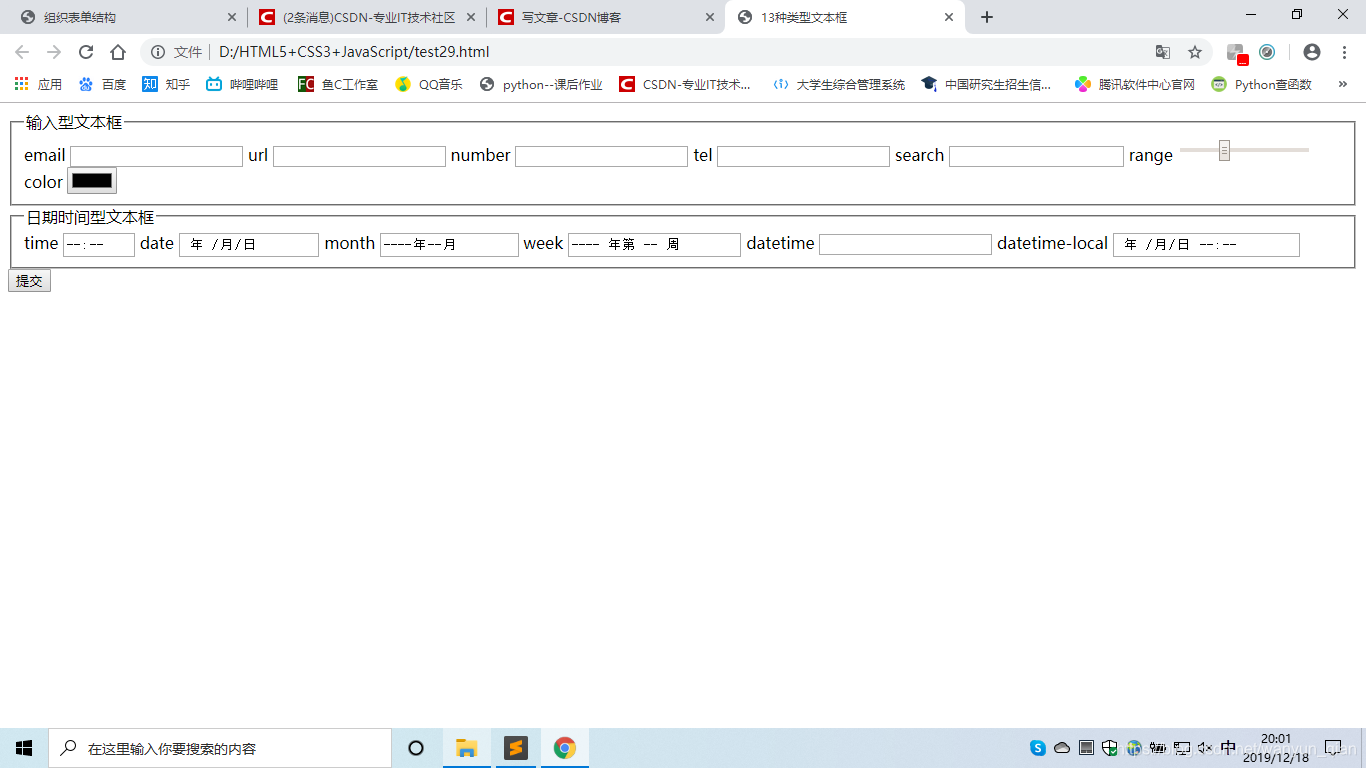Open File Explorer from the taskbar
1366x768 pixels.
[466, 748]
